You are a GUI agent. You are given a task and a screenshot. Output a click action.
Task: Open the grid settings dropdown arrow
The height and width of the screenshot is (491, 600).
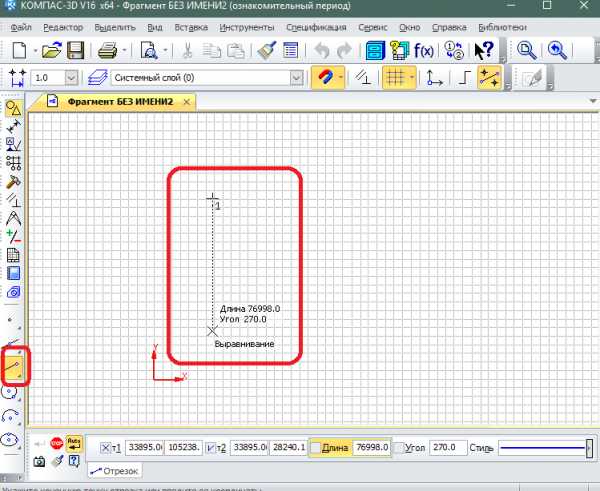[x=412, y=78]
